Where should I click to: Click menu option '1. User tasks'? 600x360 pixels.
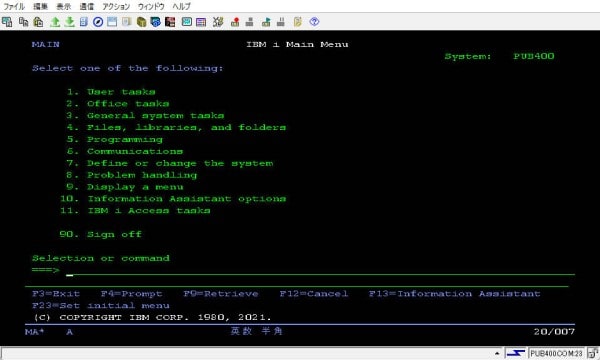(111, 92)
